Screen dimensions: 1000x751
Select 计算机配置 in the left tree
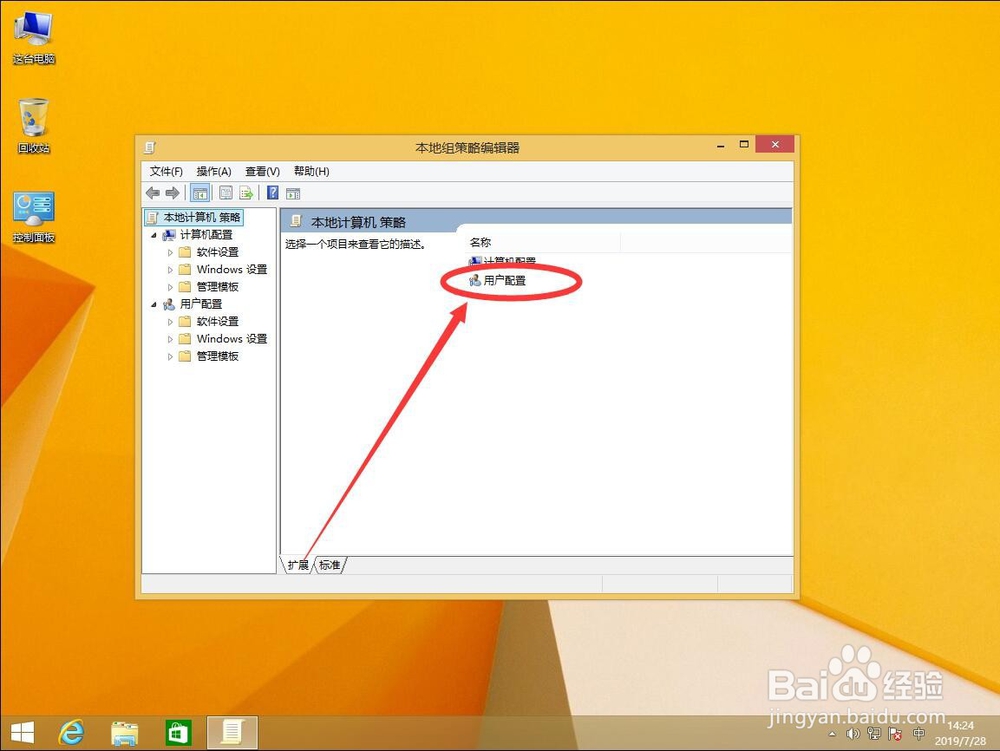tap(206, 235)
